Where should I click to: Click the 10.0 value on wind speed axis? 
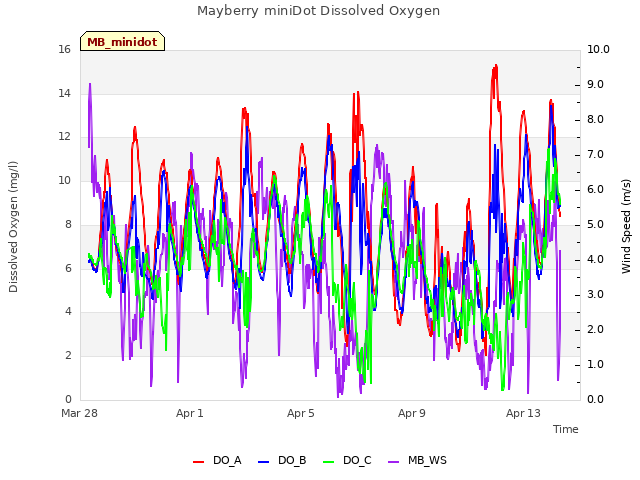[598, 49]
